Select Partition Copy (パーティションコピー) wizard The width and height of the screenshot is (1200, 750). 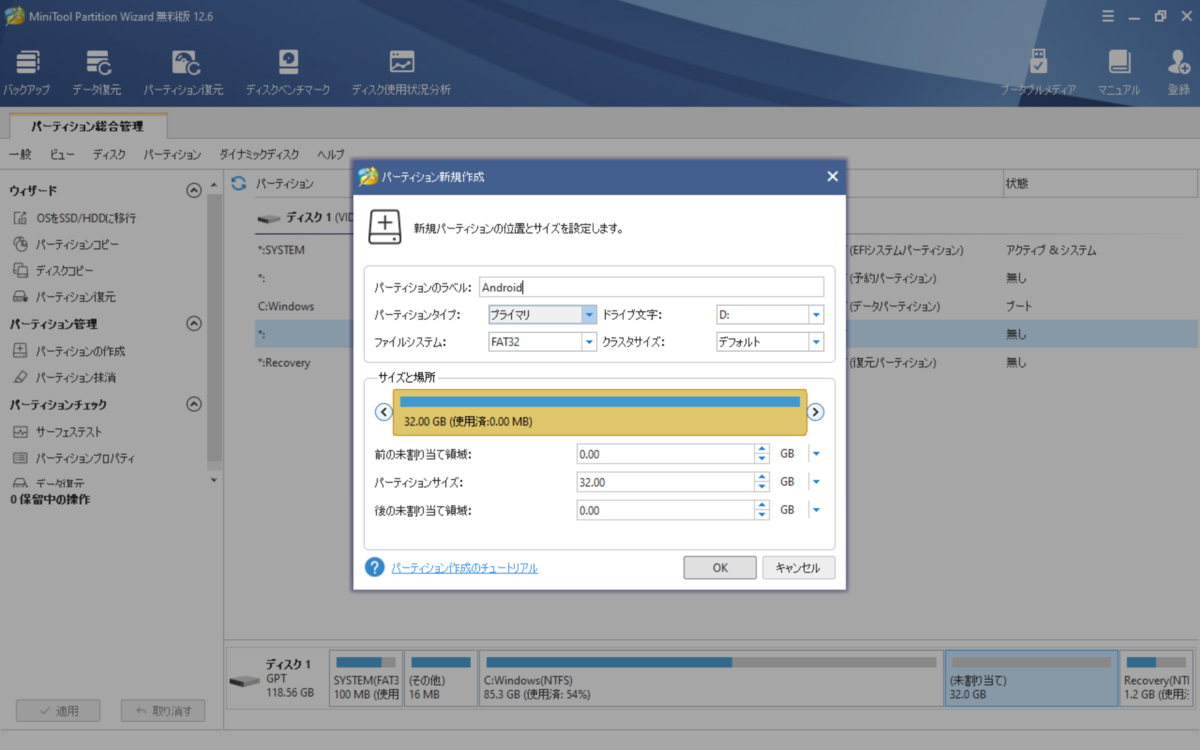[66, 244]
